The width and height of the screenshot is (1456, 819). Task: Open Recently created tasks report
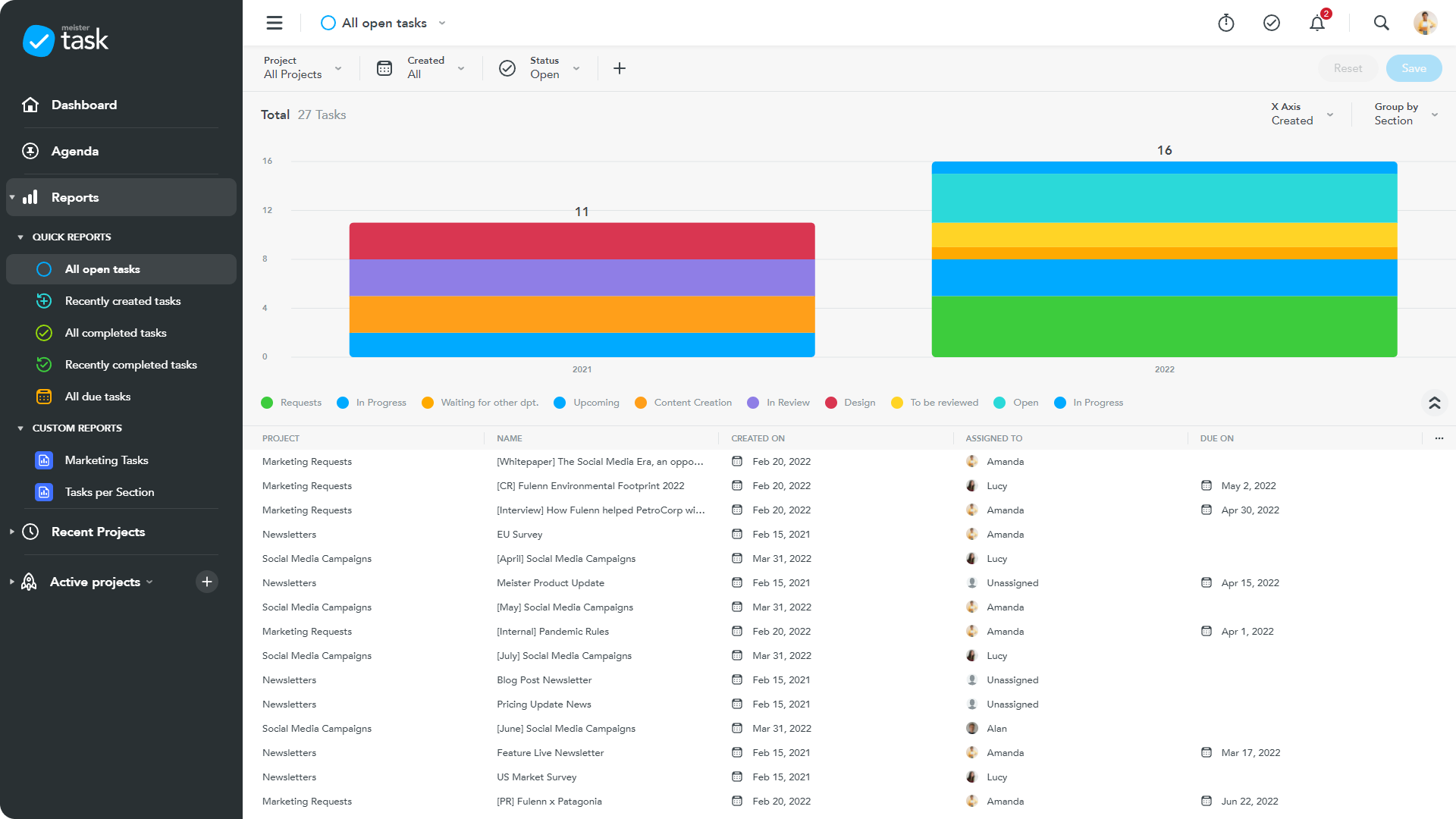pyautogui.click(x=122, y=301)
